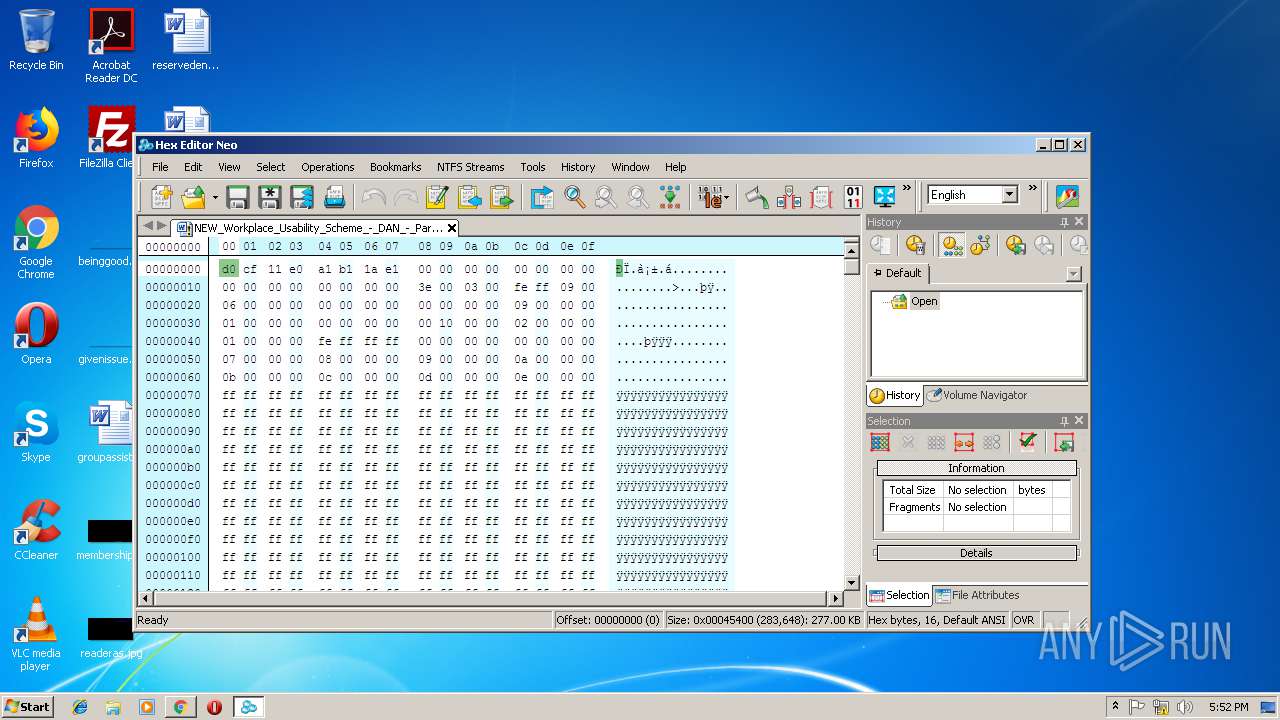1280x720 pixels.
Task: Open the Edit menu
Action: point(193,167)
